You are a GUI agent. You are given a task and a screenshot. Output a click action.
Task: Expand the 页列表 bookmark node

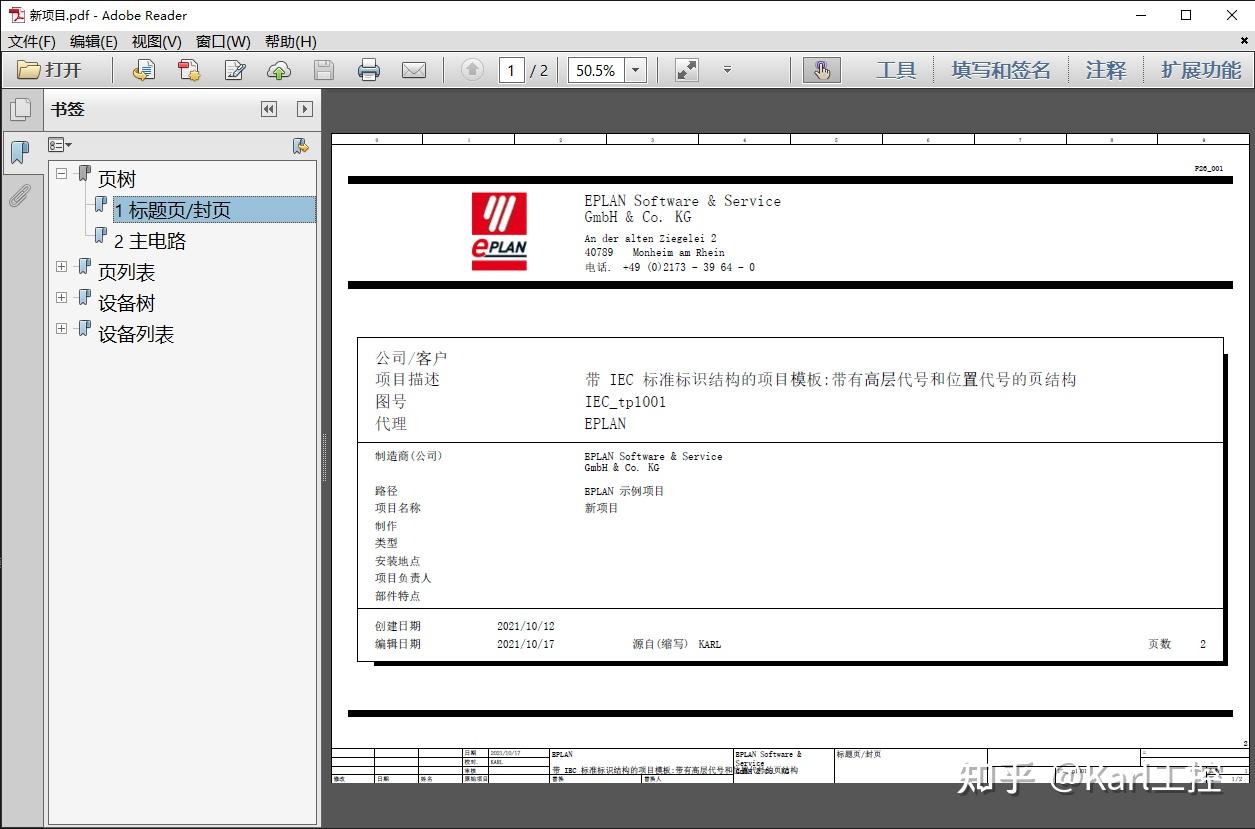click(61, 265)
